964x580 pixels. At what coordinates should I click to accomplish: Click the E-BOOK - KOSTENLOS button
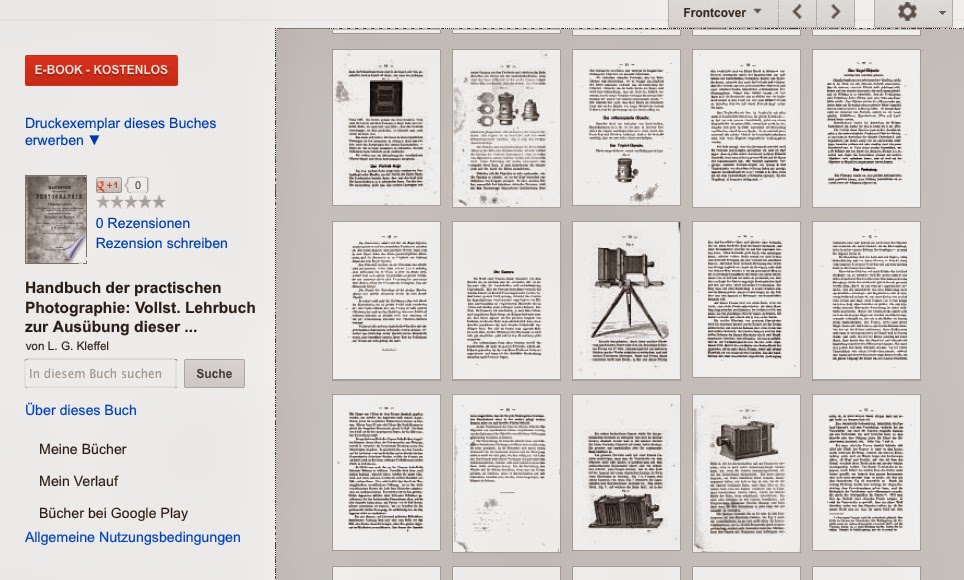click(x=101, y=70)
